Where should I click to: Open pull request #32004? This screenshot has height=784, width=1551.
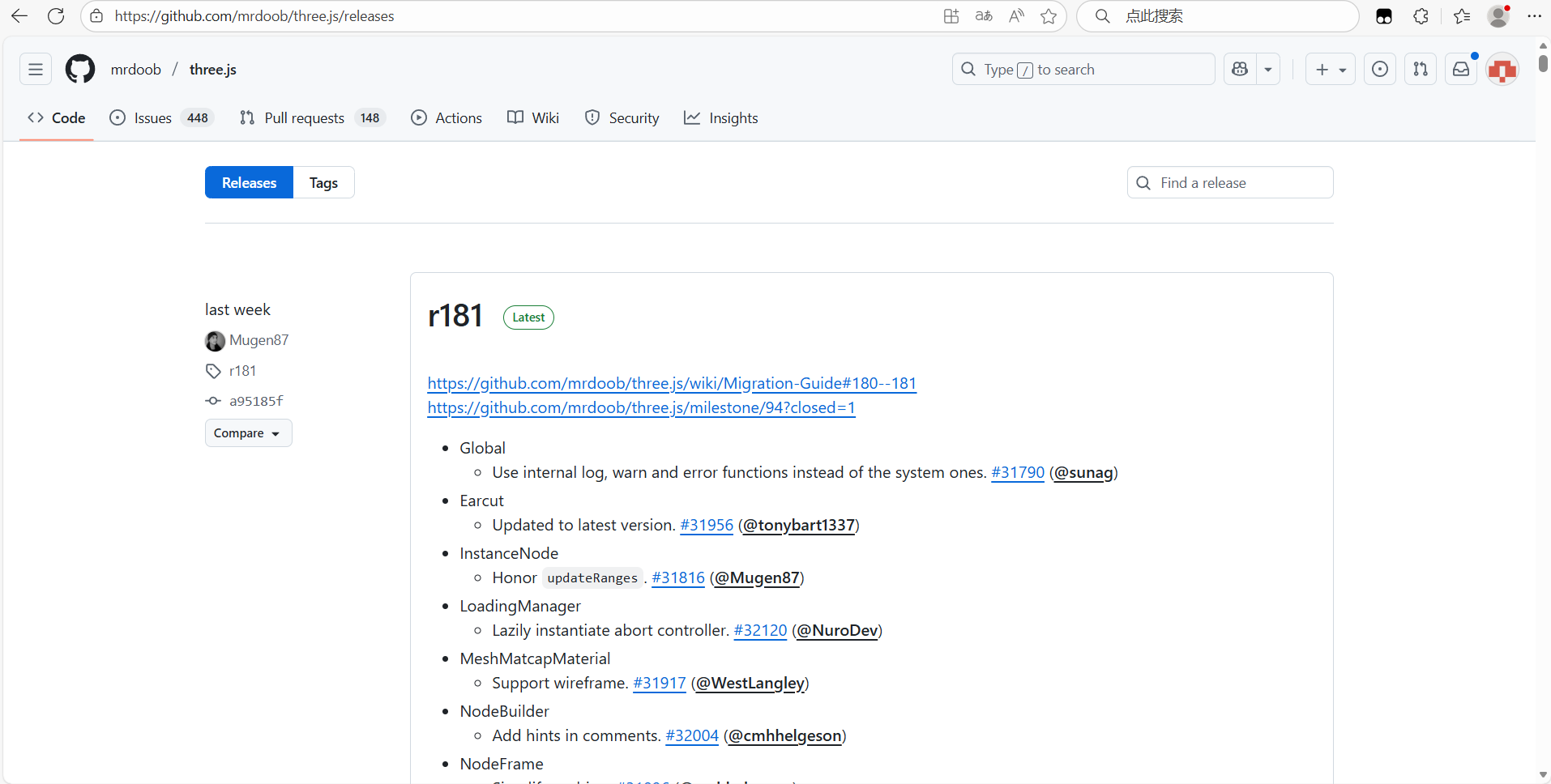[692, 735]
